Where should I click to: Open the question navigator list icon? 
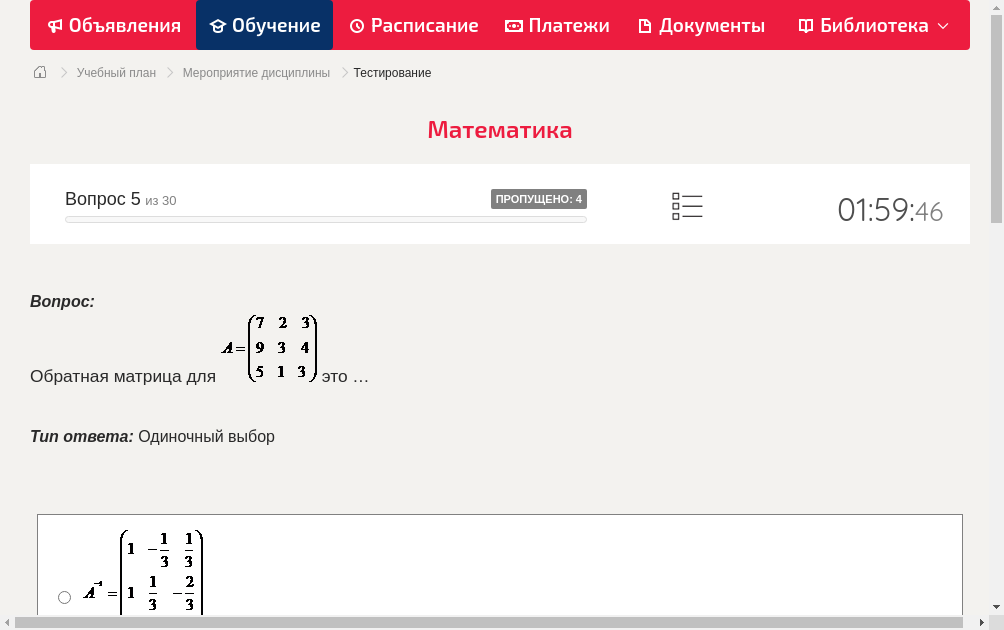click(x=687, y=206)
